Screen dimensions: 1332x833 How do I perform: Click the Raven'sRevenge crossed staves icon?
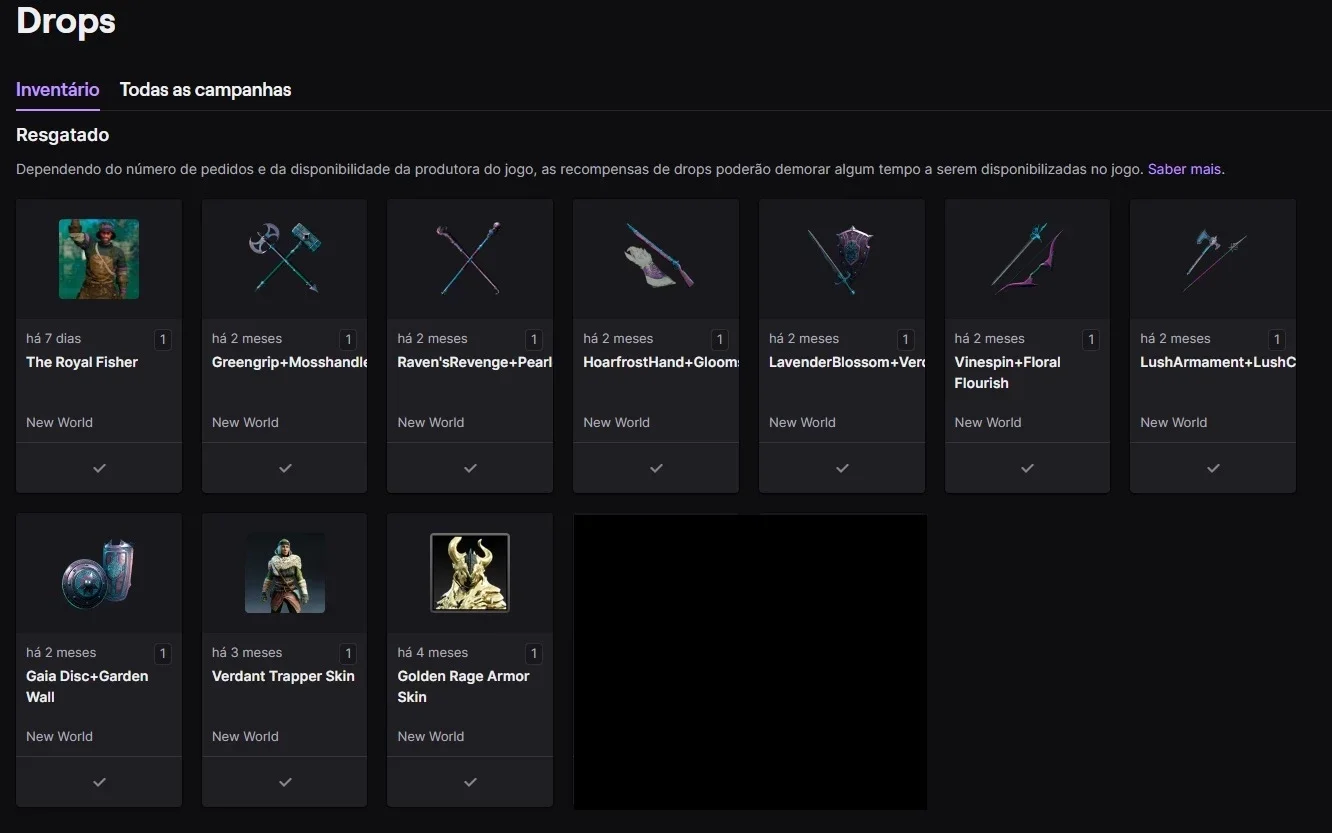tap(470, 259)
